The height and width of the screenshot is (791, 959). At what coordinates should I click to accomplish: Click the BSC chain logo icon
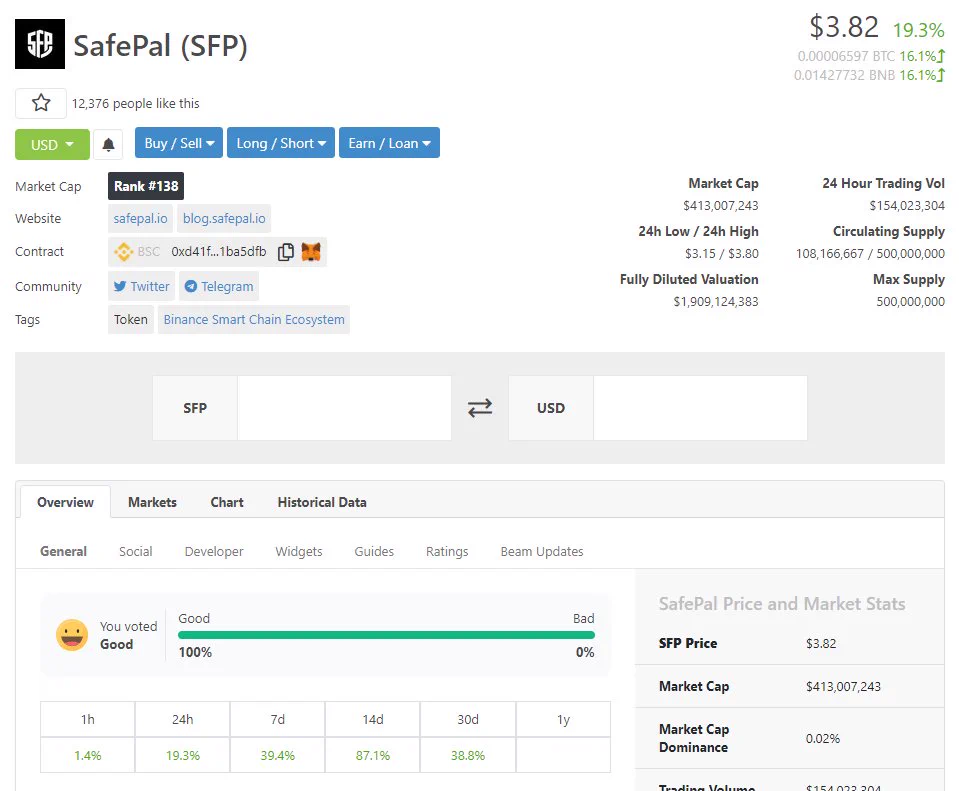(x=124, y=252)
